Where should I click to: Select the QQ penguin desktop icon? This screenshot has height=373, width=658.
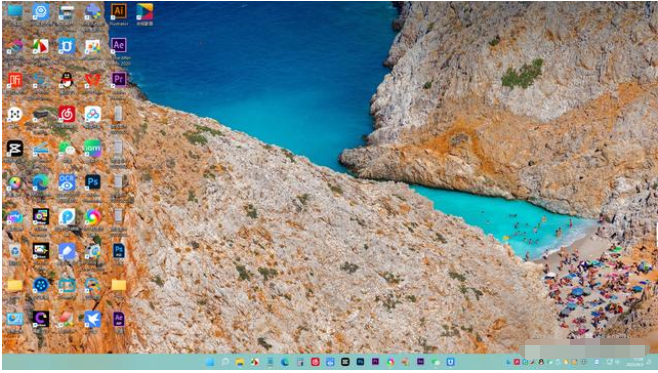click(x=67, y=79)
